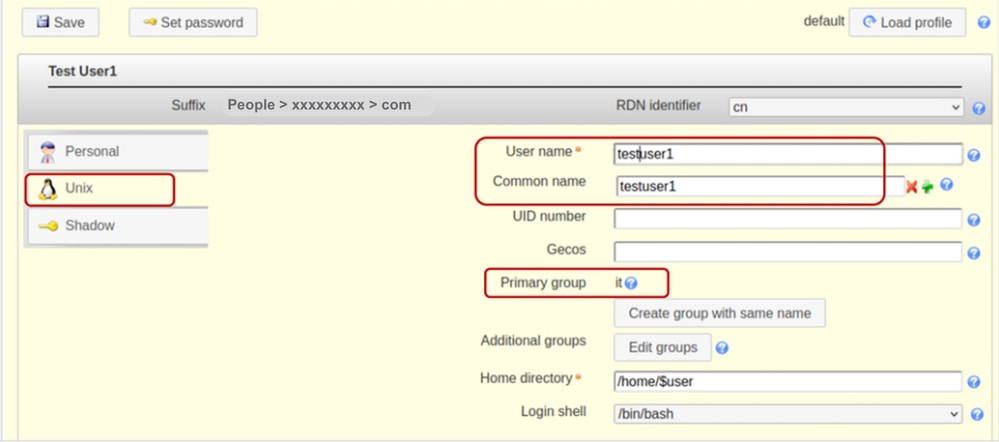Image resolution: width=999 pixels, height=442 pixels.
Task: Focus the User name input field
Action: (788, 154)
